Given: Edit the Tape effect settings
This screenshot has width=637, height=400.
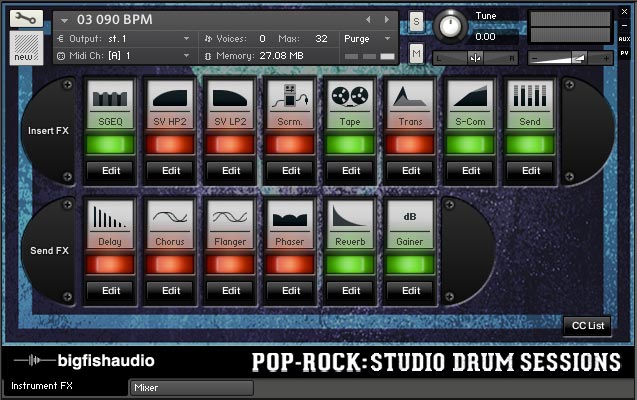Looking at the screenshot, I should click(350, 171).
